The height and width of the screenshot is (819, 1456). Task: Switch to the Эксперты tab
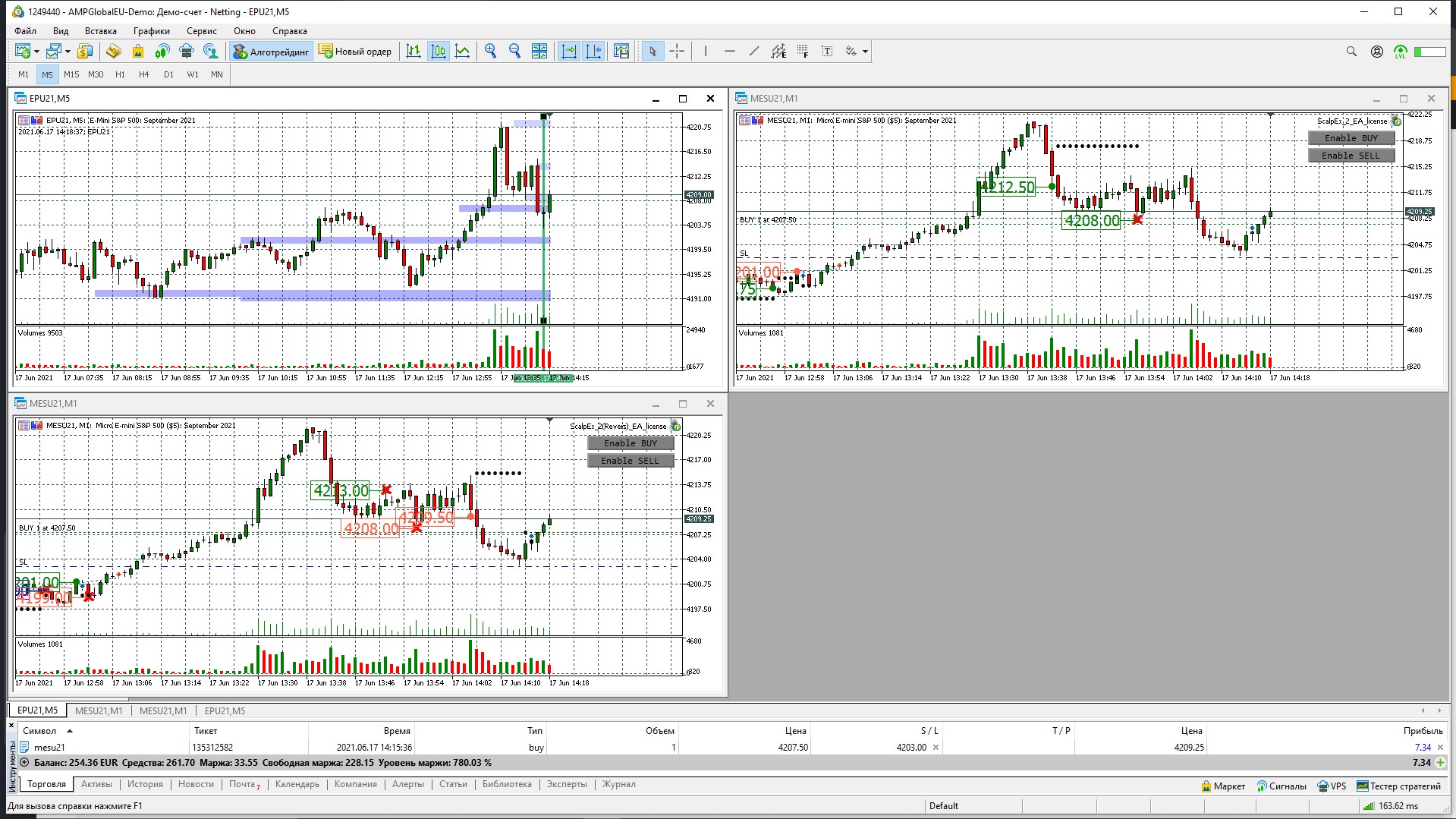(567, 784)
